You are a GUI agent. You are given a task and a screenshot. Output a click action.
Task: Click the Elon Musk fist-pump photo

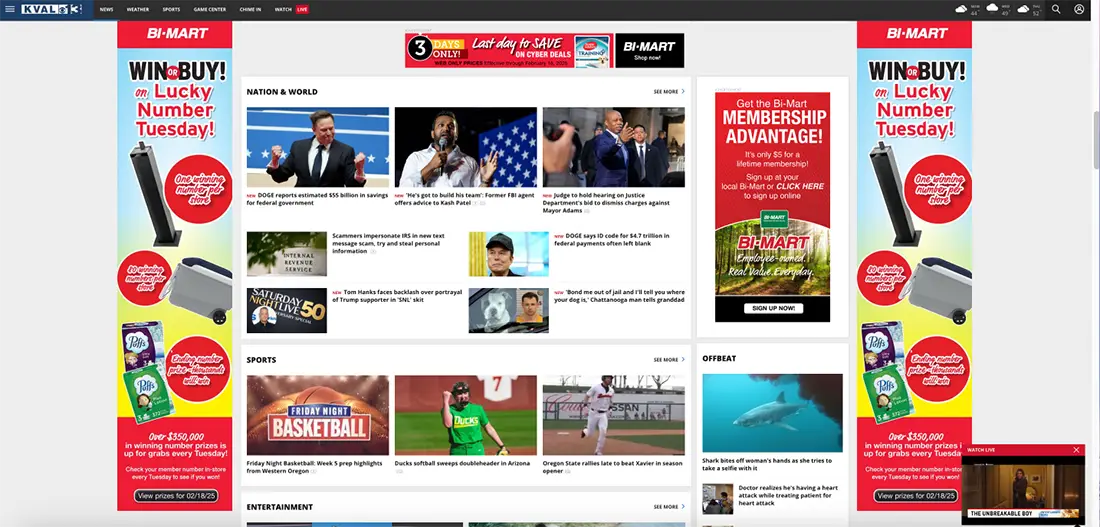pos(318,147)
